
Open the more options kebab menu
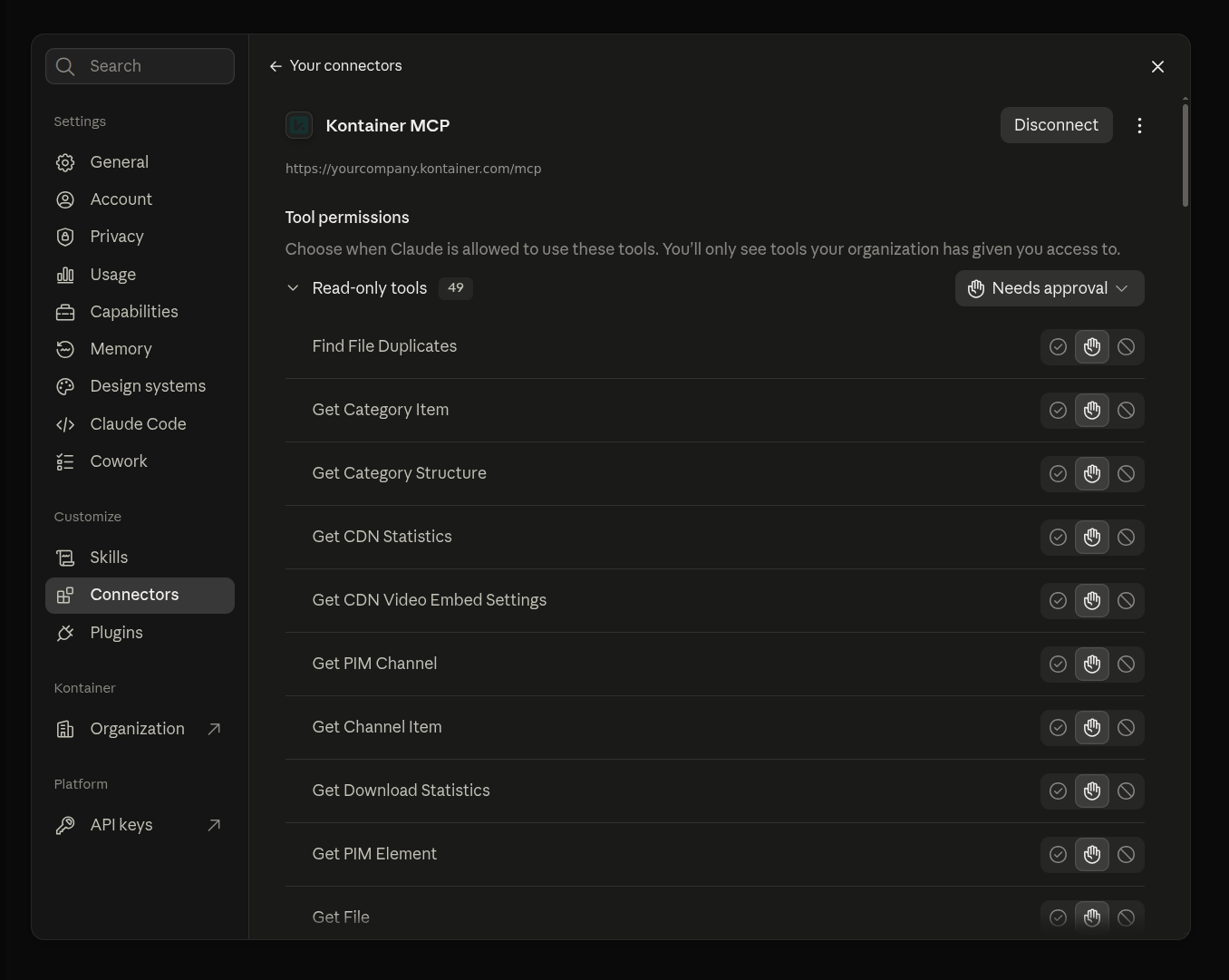pos(1139,126)
